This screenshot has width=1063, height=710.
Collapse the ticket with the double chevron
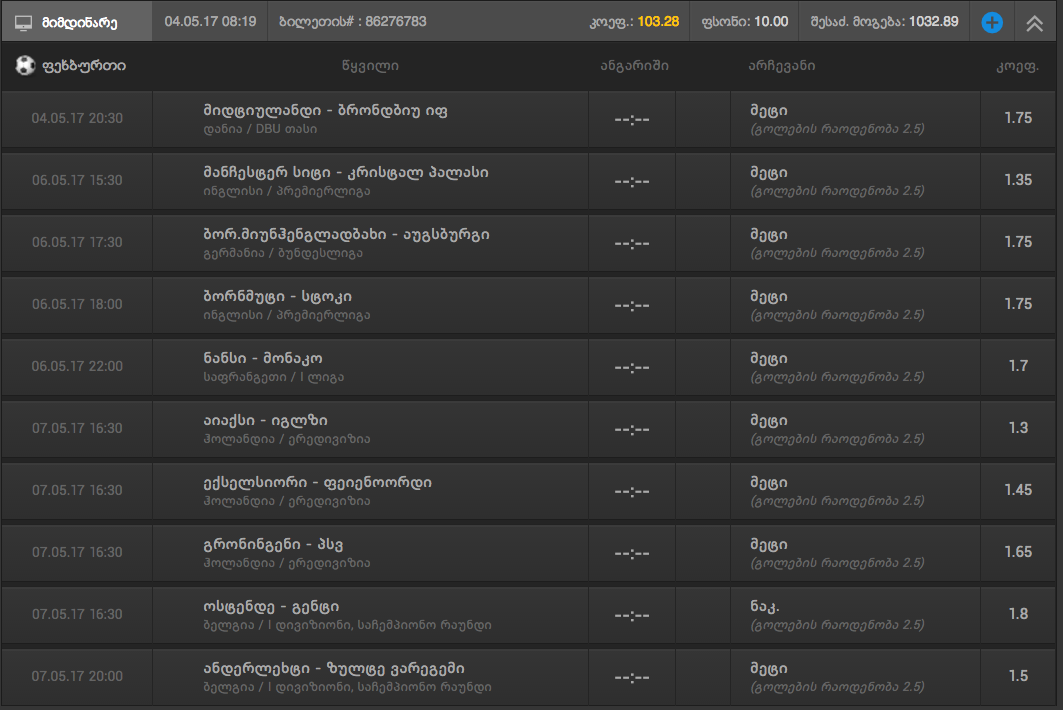tap(1034, 24)
